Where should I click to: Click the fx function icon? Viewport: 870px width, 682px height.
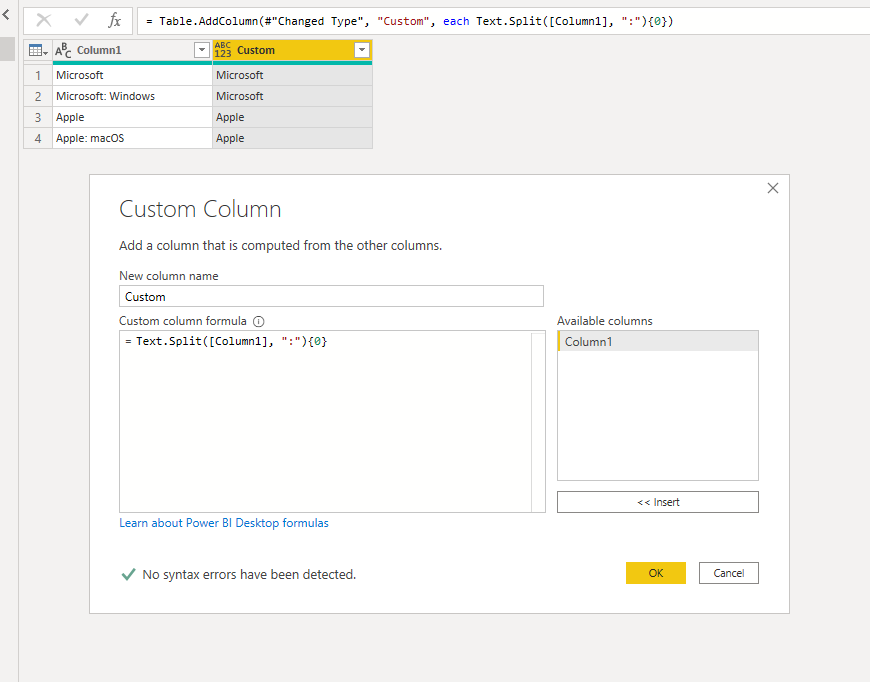pos(114,21)
